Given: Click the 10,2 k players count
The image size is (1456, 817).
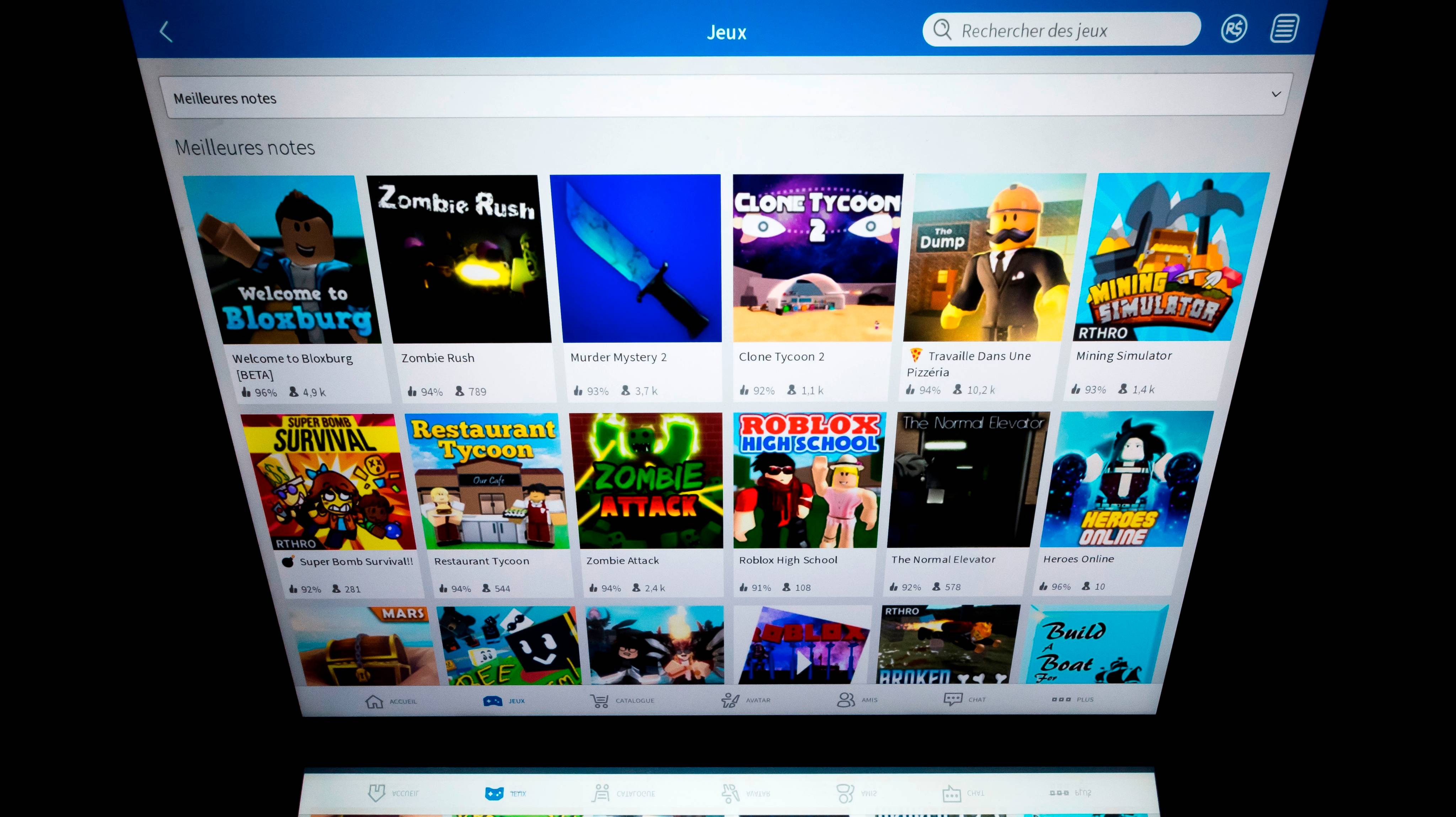Looking at the screenshot, I should (x=981, y=390).
